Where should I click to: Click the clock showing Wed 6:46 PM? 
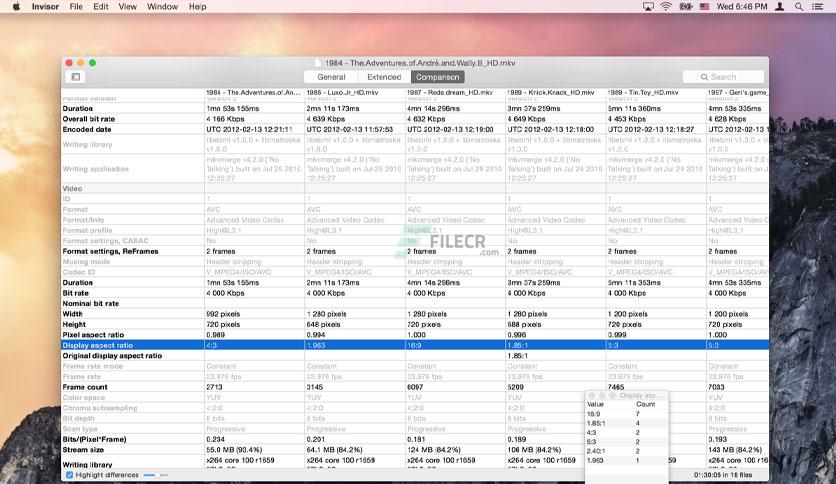(742, 6)
